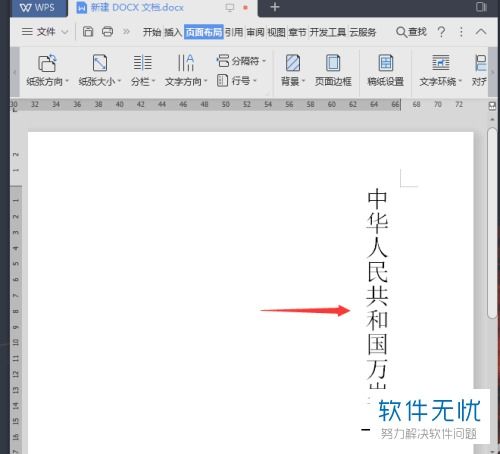
Task: Click the save icon in quick toolbar
Action: (88, 32)
